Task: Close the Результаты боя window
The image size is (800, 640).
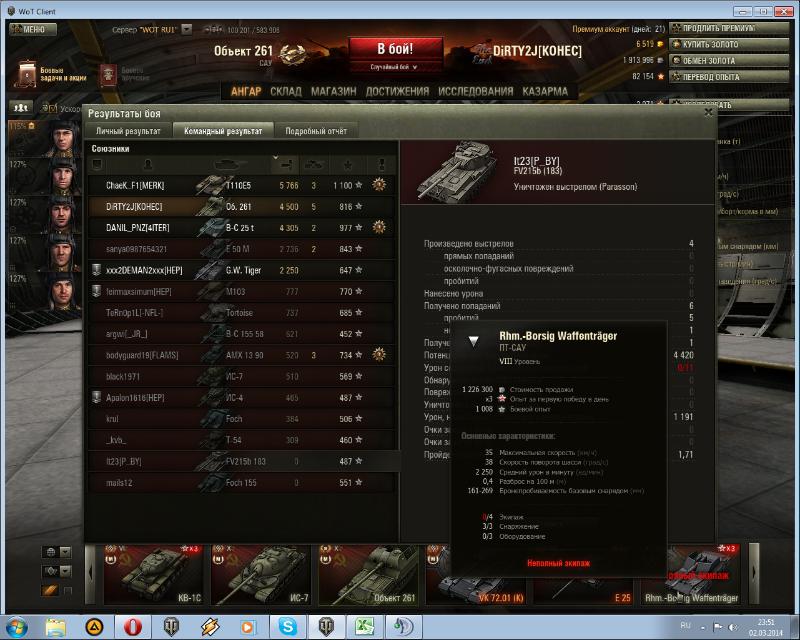Action: pyautogui.click(x=708, y=112)
